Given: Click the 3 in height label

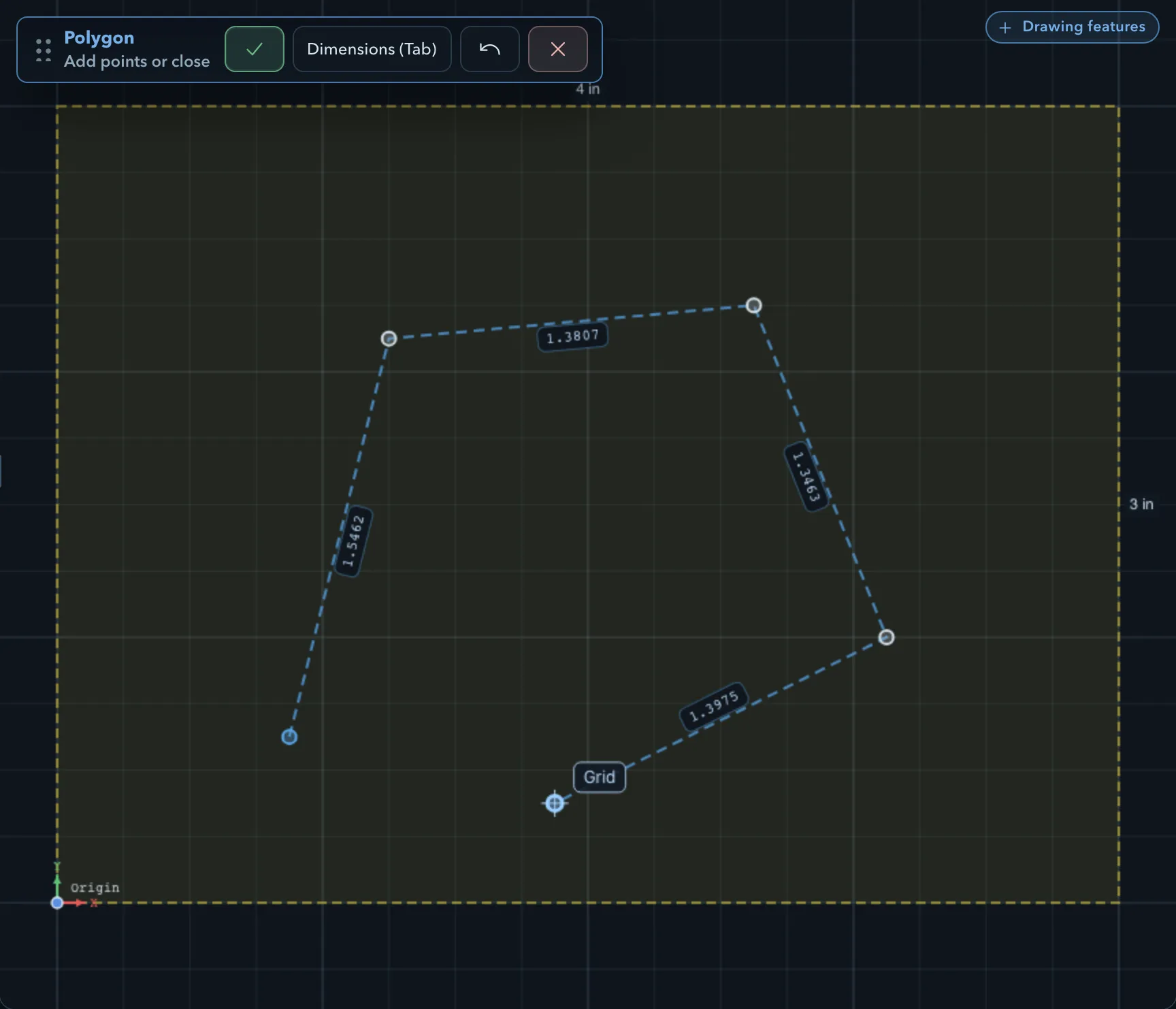Looking at the screenshot, I should click(x=1141, y=505).
